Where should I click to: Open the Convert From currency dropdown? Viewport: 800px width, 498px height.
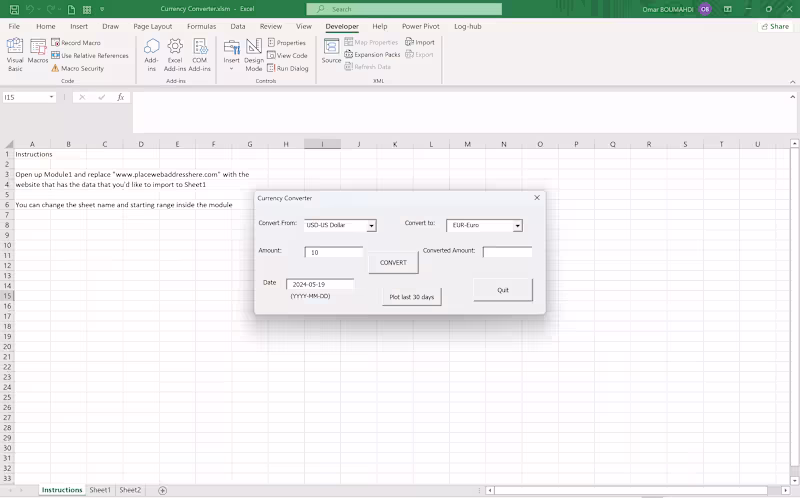click(371, 226)
